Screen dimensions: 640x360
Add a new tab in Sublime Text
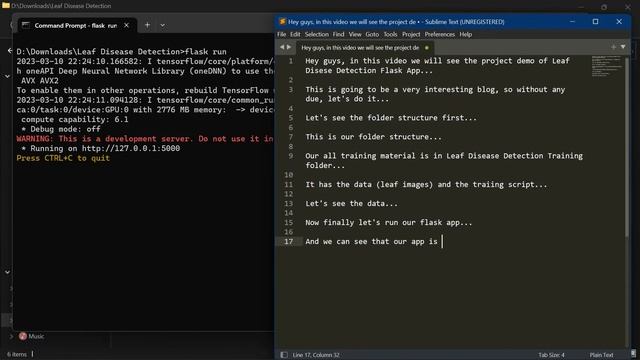[613, 47]
